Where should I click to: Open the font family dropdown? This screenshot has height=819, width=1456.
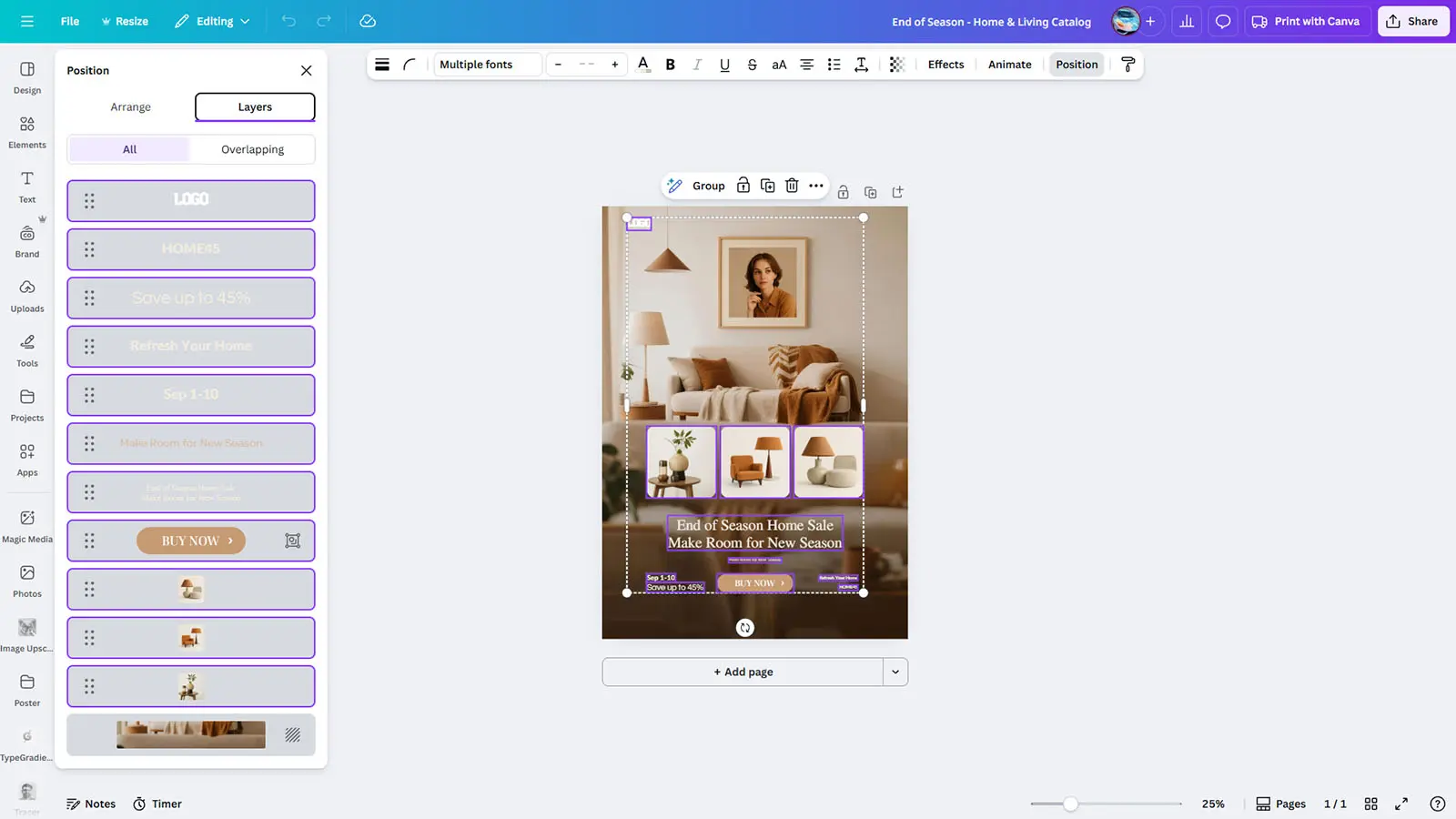click(487, 65)
